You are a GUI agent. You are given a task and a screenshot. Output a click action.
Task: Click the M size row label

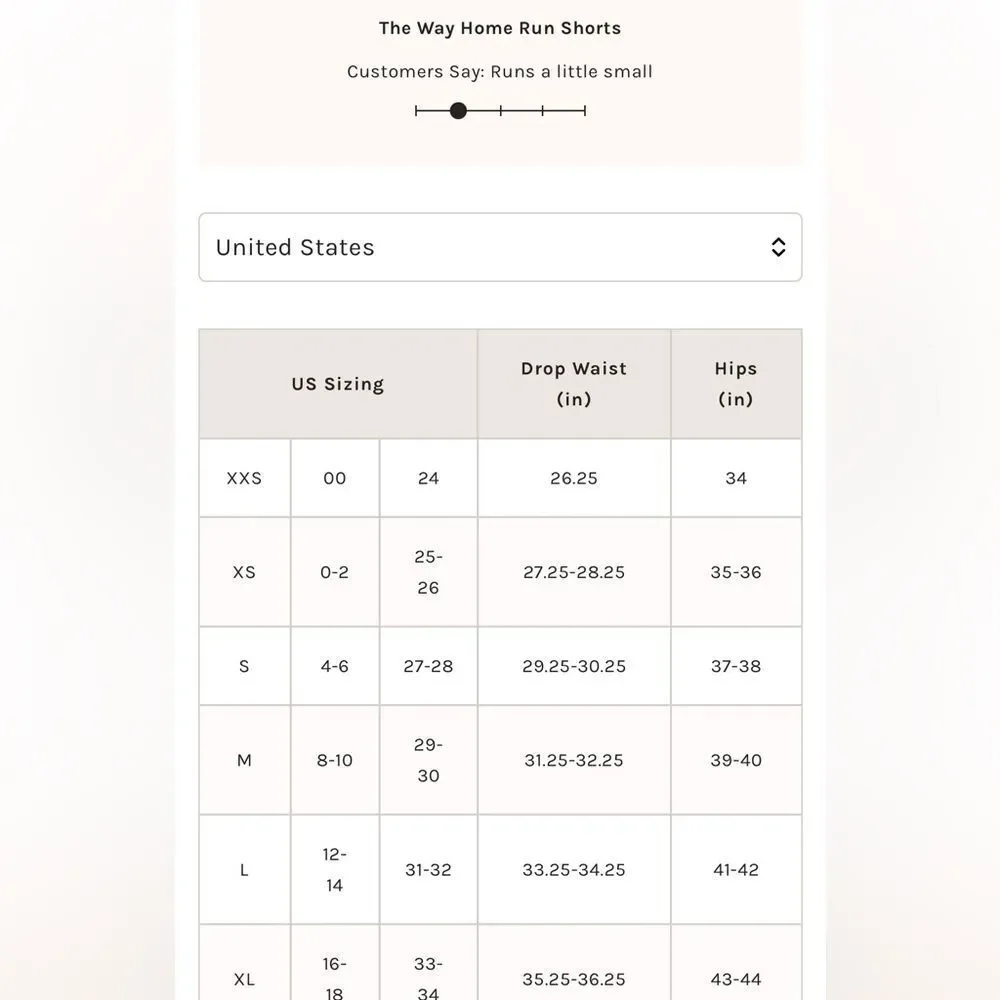pyautogui.click(x=244, y=760)
